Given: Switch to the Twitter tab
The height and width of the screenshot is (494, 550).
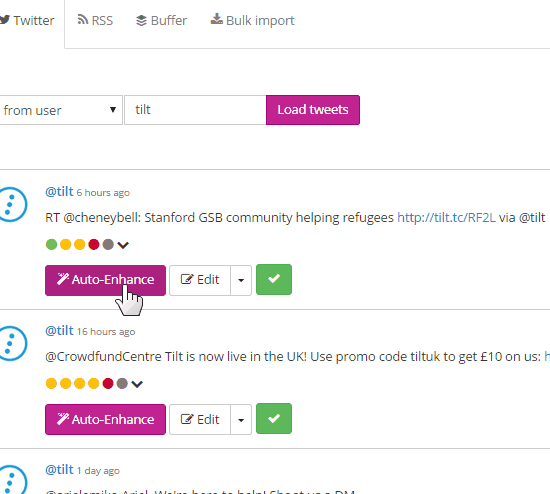Looking at the screenshot, I should coord(27,20).
